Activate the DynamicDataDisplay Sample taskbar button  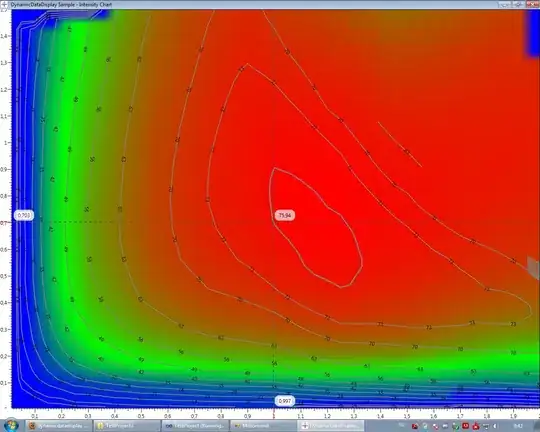331,426
